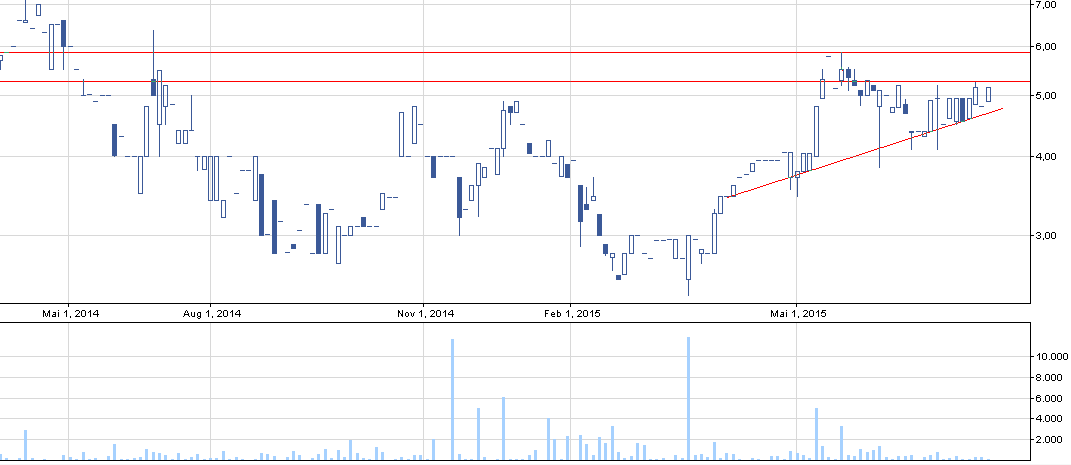Click the 6.000 volume axis label

pos(1049,399)
